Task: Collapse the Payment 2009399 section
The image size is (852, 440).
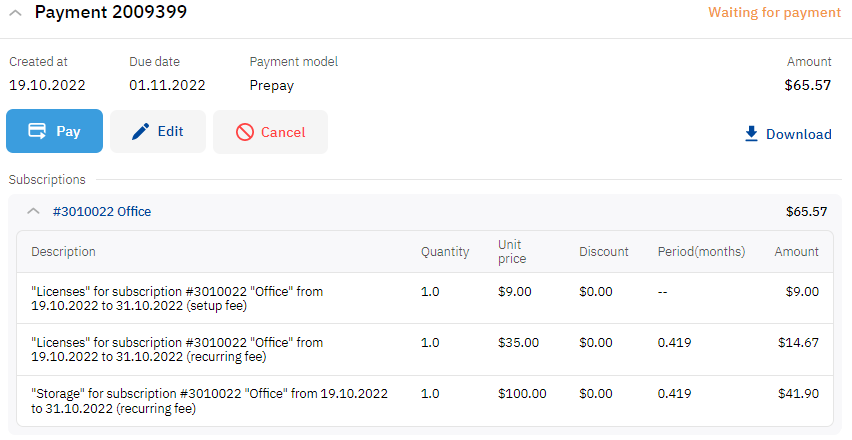Action: click(16, 12)
